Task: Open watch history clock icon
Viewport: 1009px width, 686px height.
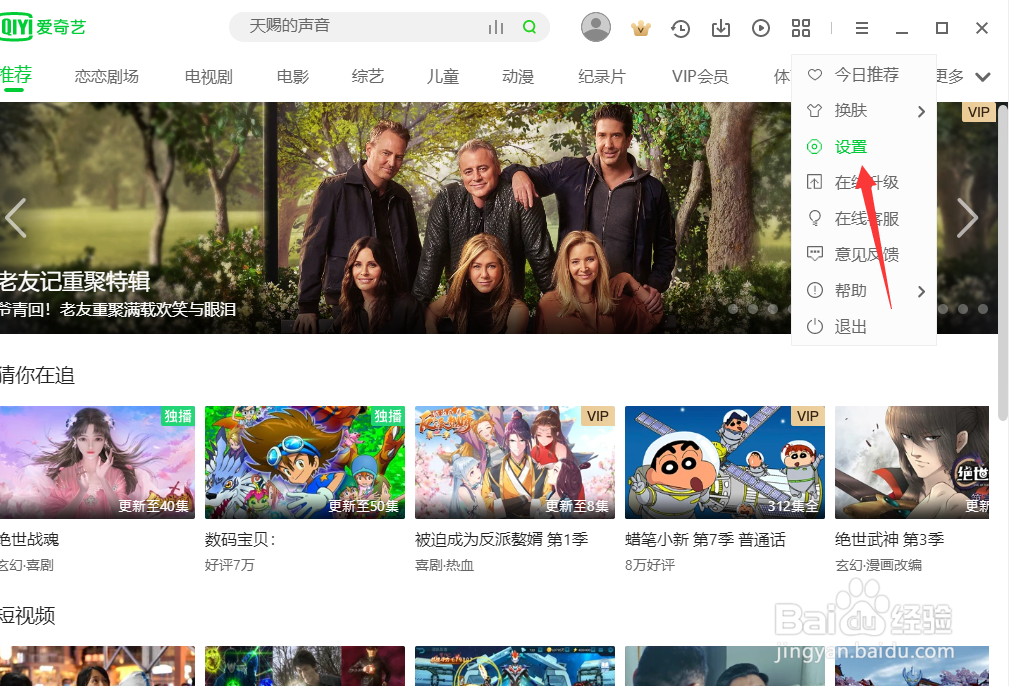Action: click(x=680, y=28)
